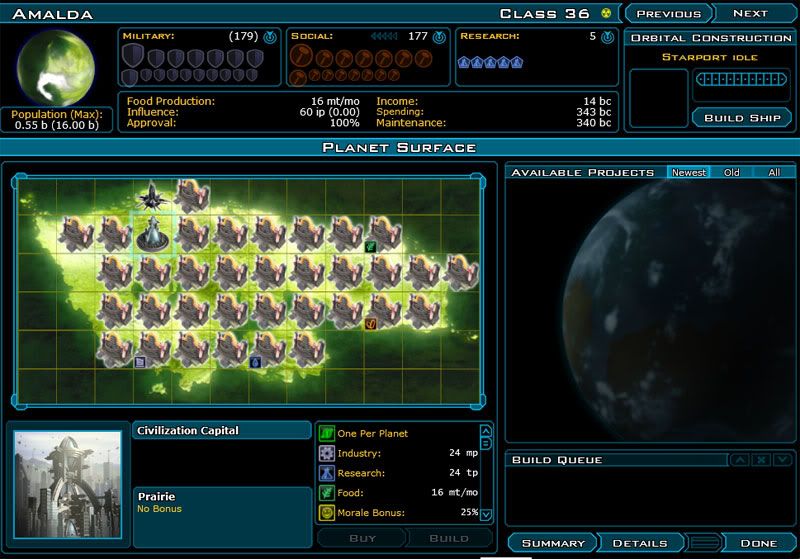Click the striped button between Details and Done
The height and width of the screenshot is (559, 800).
click(x=704, y=543)
